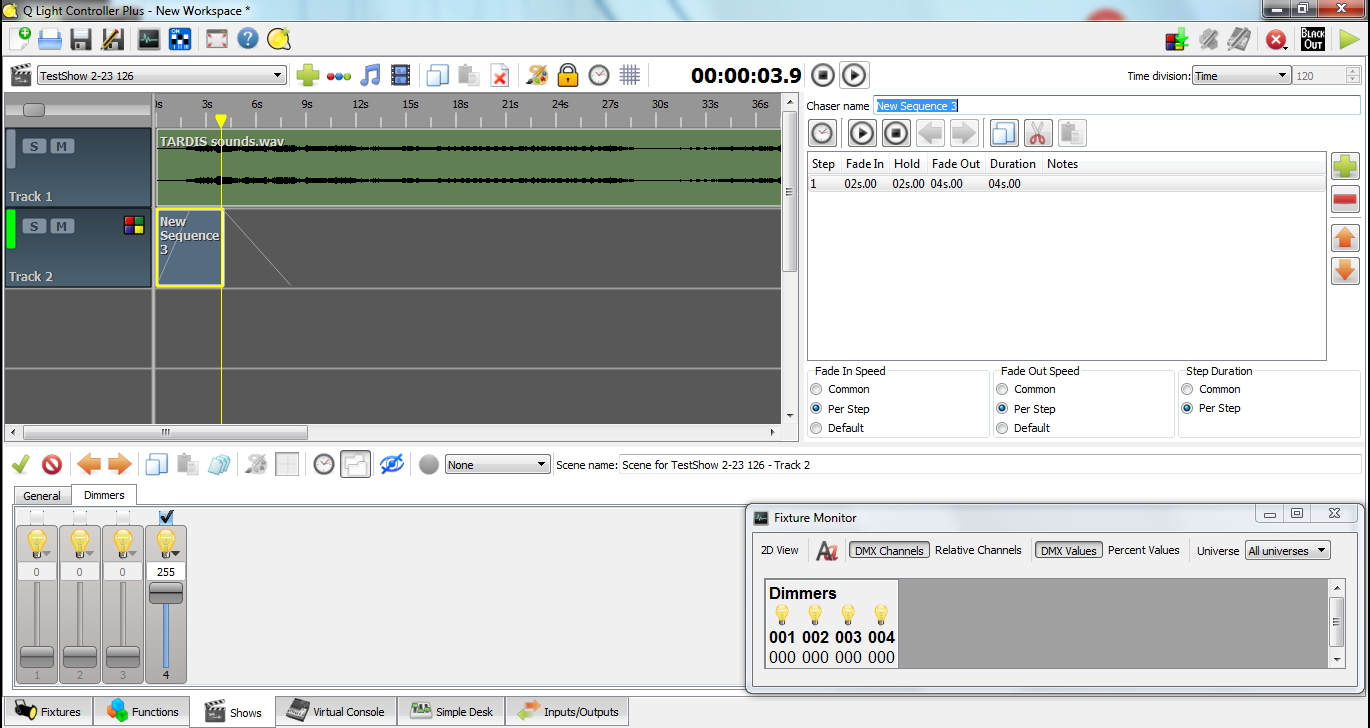Open the None channel group dropdown
The width and height of the screenshot is (1370, 728).
pos(498,465)
